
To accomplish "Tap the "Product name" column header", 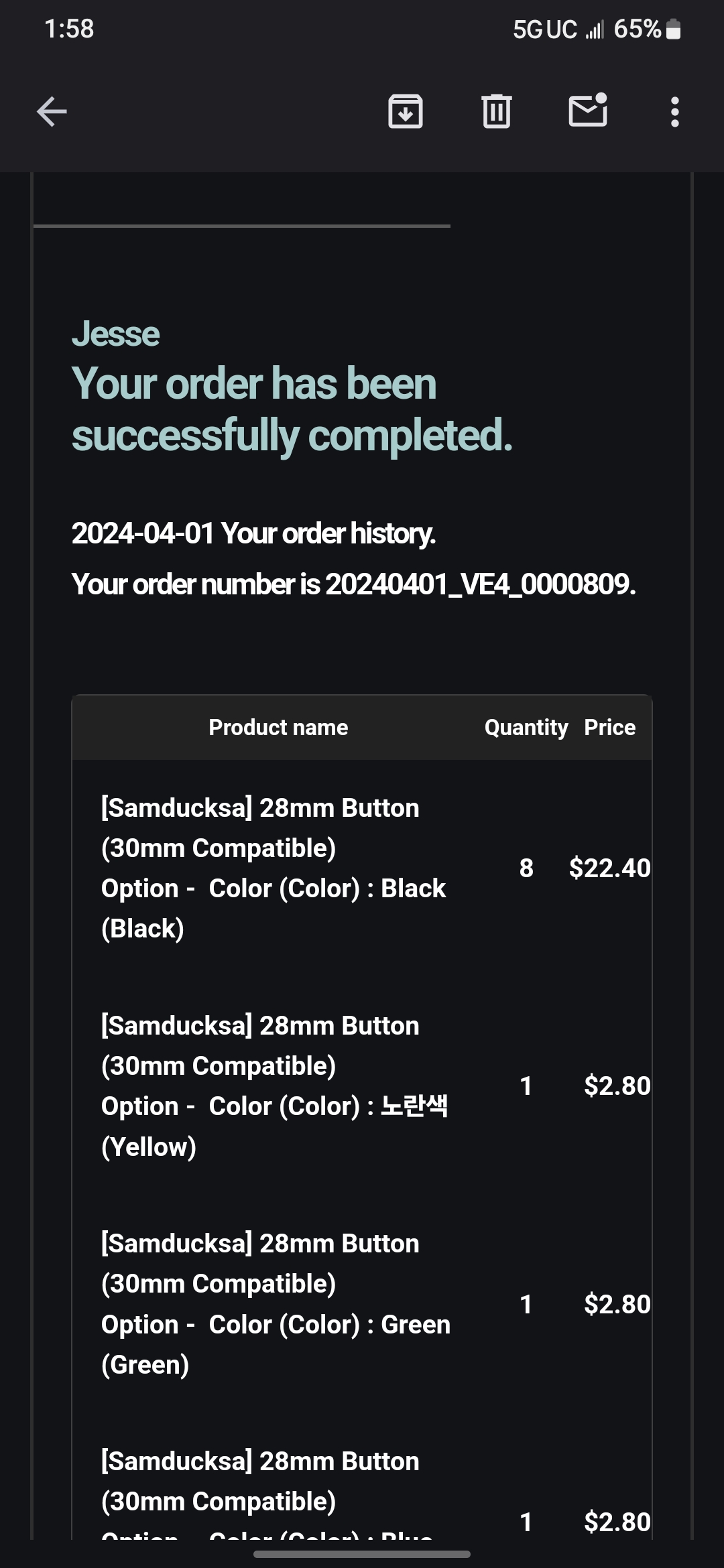I will 278,727.
